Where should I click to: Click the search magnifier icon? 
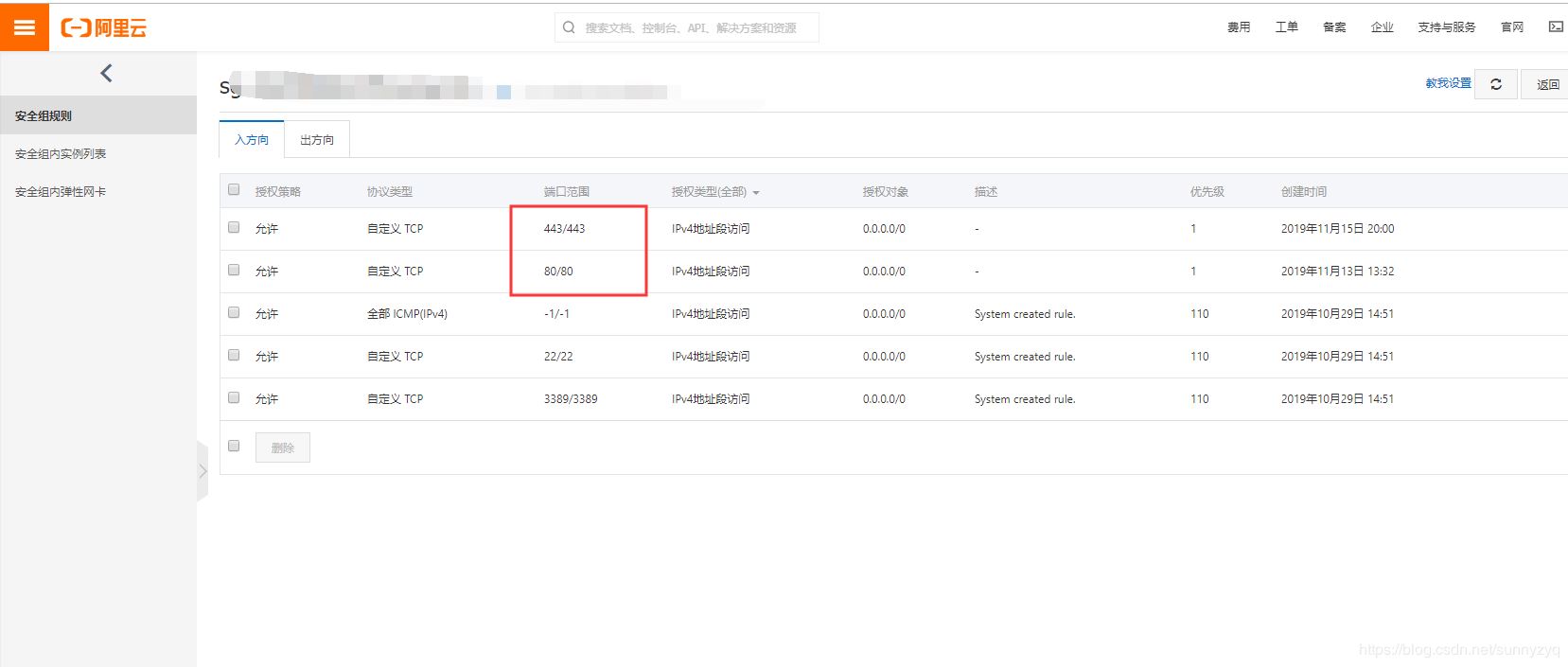click(x=569, y=27)
